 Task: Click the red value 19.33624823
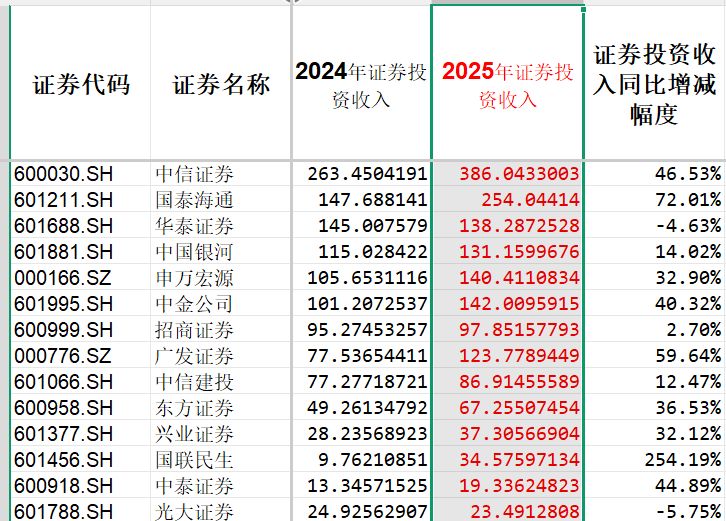point(519,485)
